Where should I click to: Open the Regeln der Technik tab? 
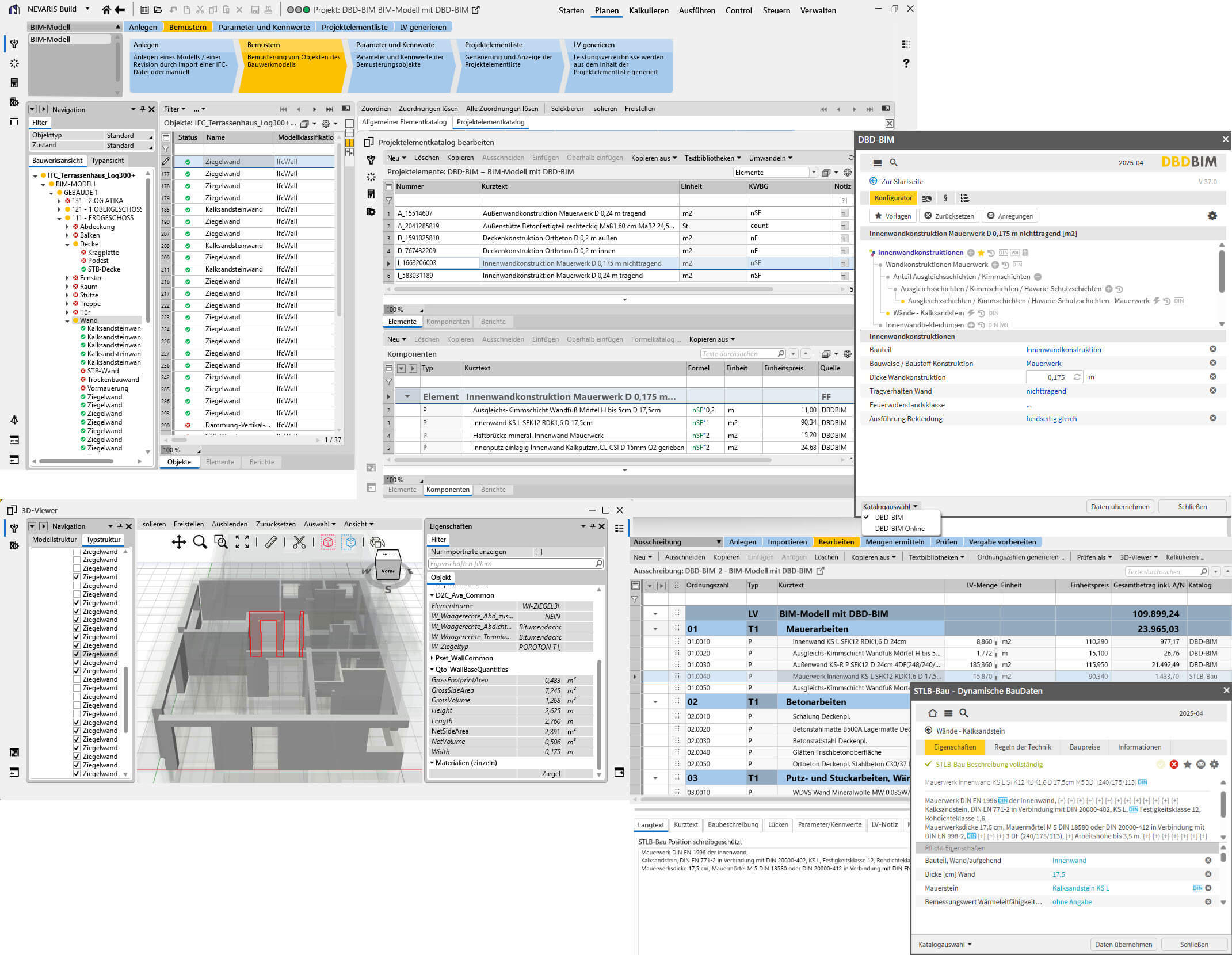1023,747
